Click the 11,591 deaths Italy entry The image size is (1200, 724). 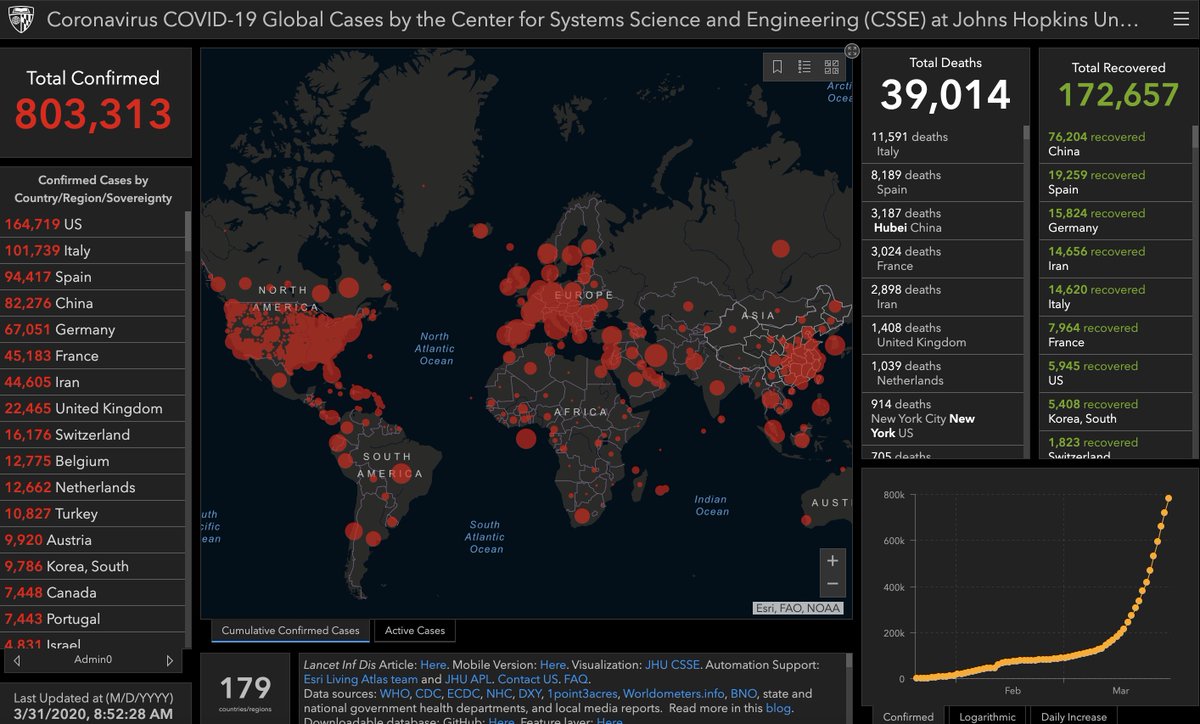pyautogui.click(x=942, y=144)
